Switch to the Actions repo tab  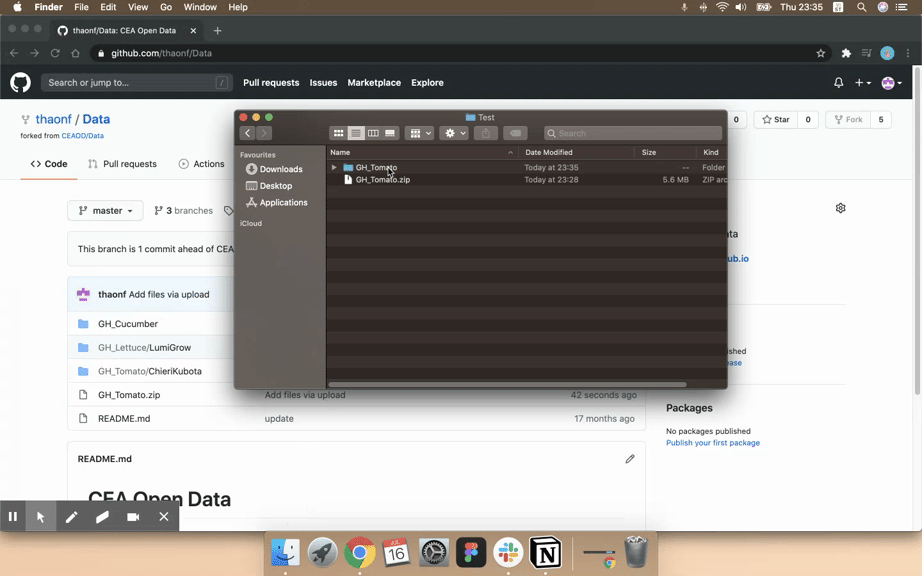[201, 164]
